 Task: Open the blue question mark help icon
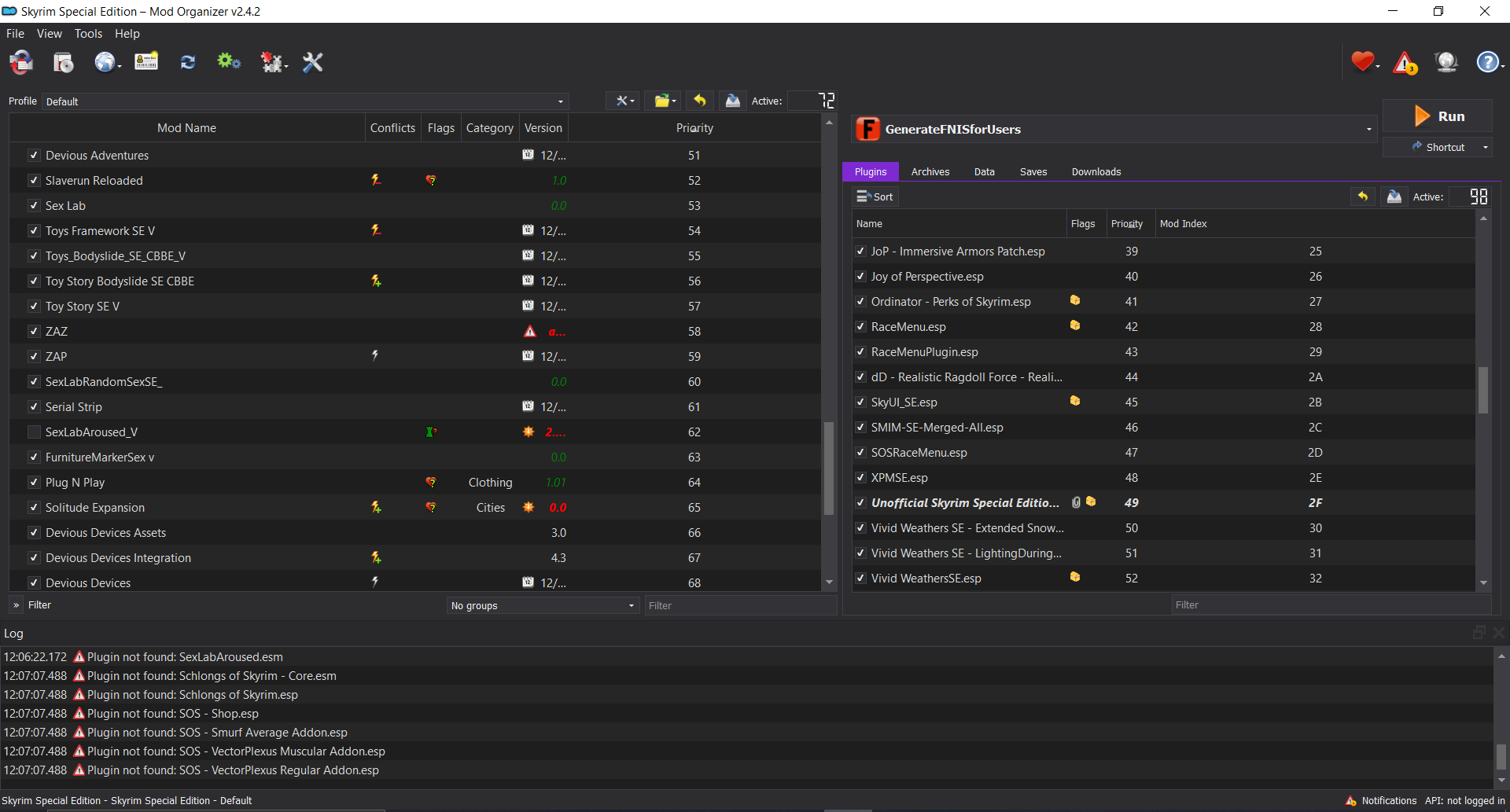(x=1488, y=61)
